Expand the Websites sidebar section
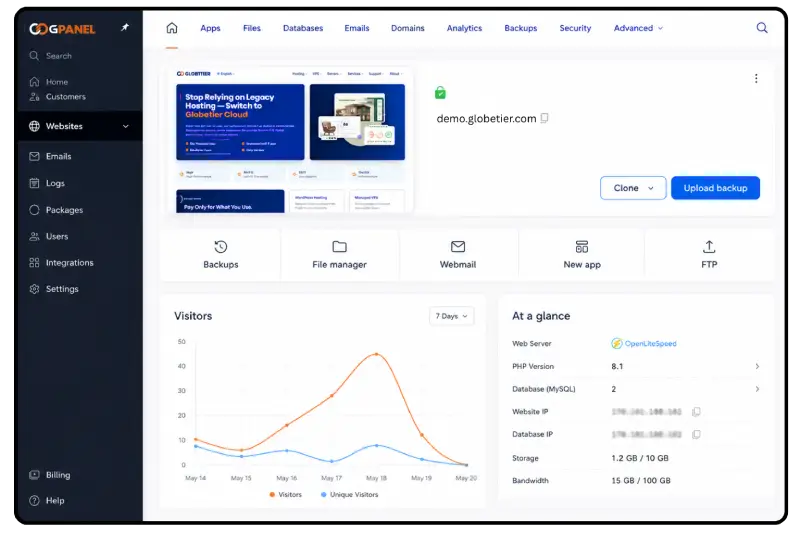Viewport: 800px width, 533px height. tap(80, 126)
